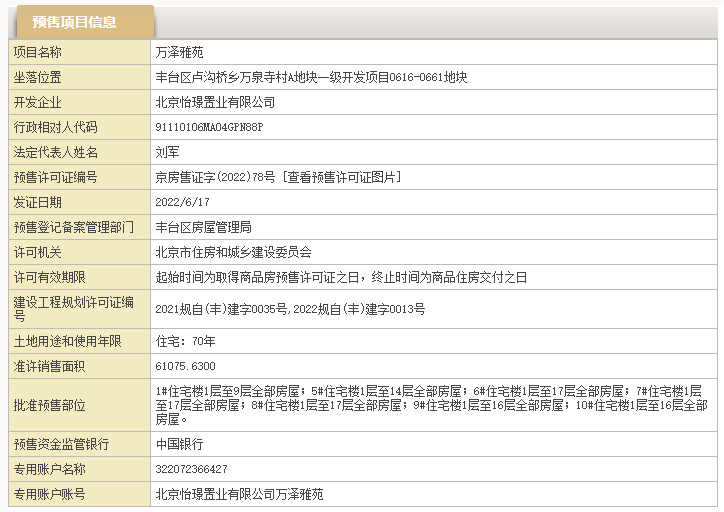Click the land use value 住宅：70年
The height and width of the screenshot is (512, 724).
click(x=185, y=341)
